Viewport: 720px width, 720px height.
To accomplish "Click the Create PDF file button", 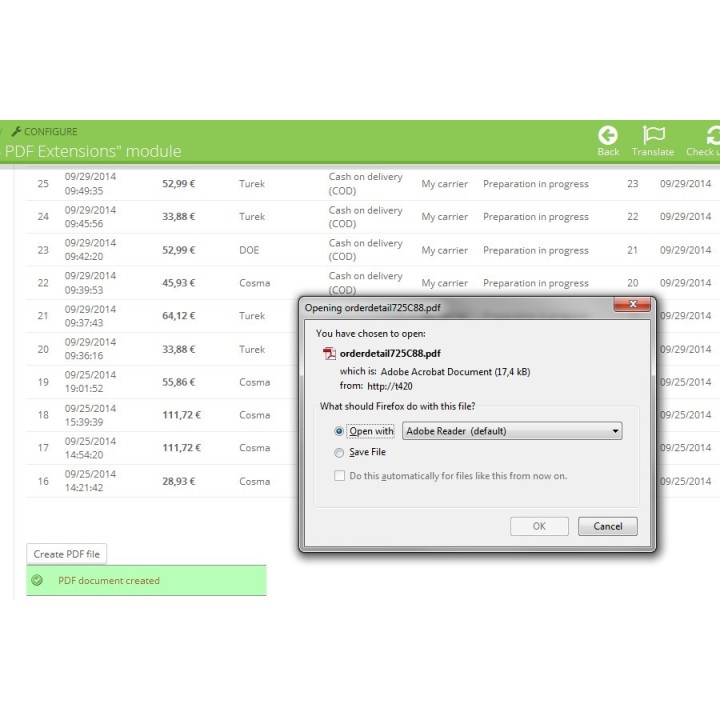I will coord(67,554).
